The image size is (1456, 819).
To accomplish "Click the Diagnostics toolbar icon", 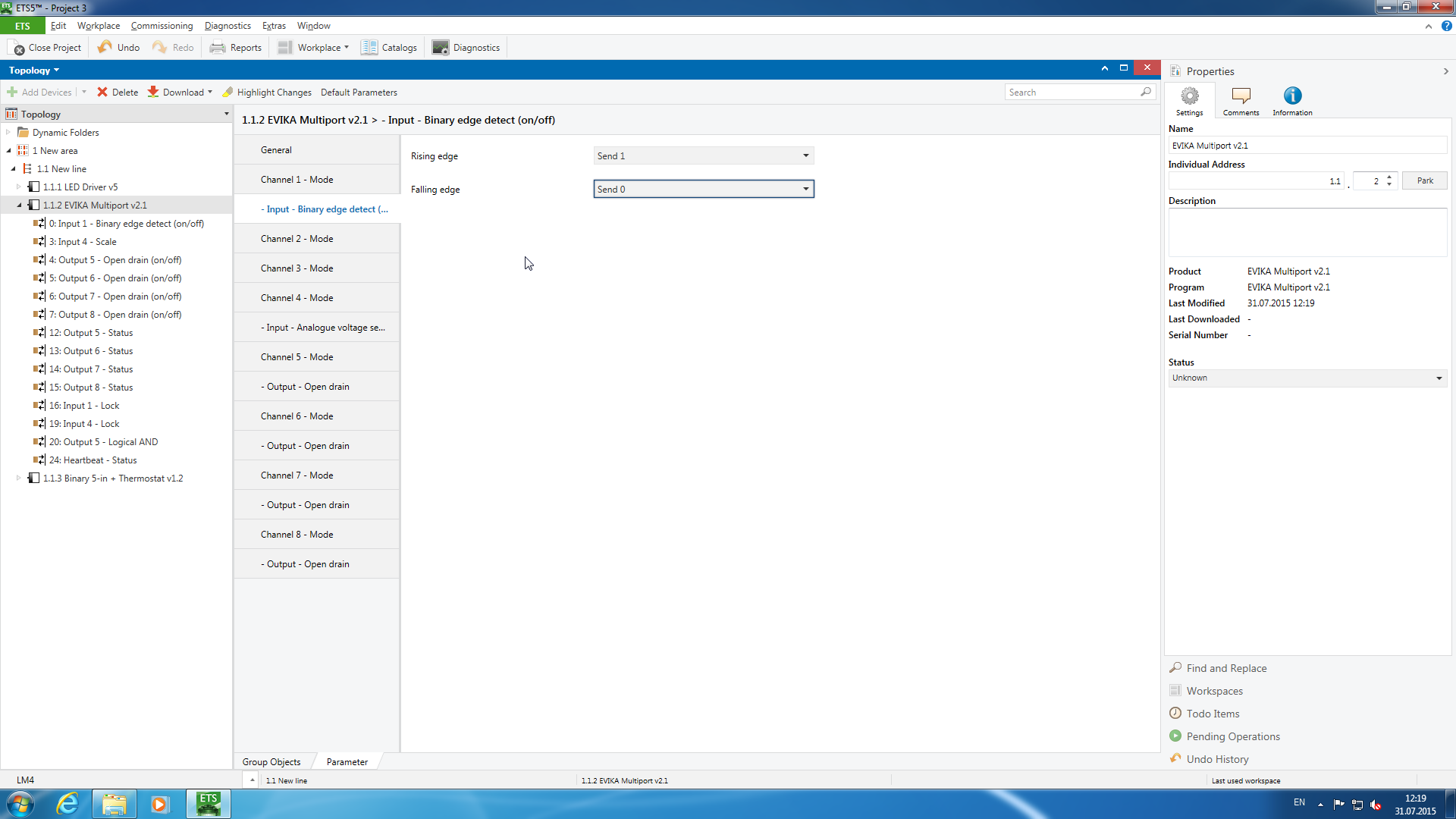I will coord(441,47).
